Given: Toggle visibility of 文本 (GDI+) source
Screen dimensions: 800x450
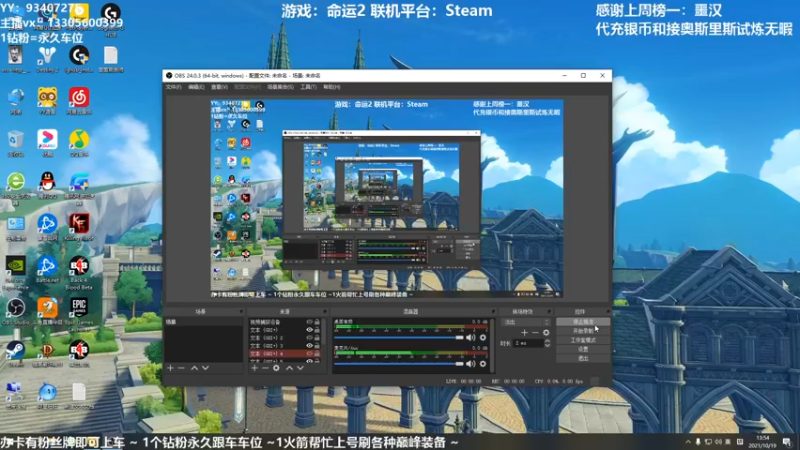Looking at the screenshot, I should (309, 330).
